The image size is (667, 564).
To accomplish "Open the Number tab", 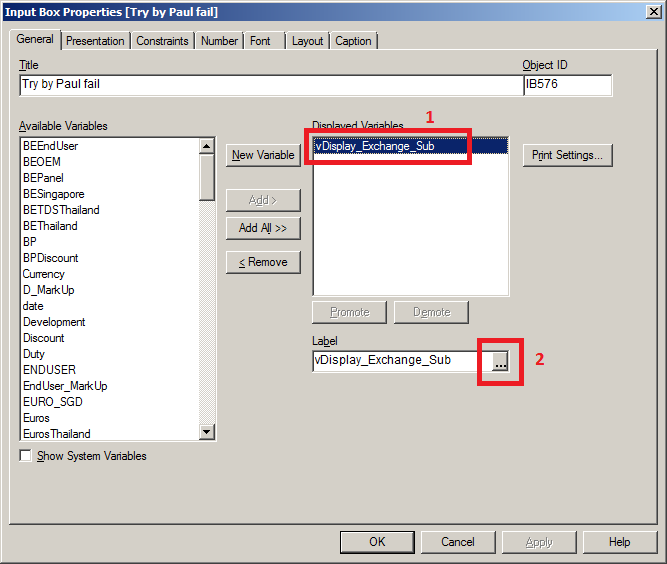I will (x=219, y=41).
